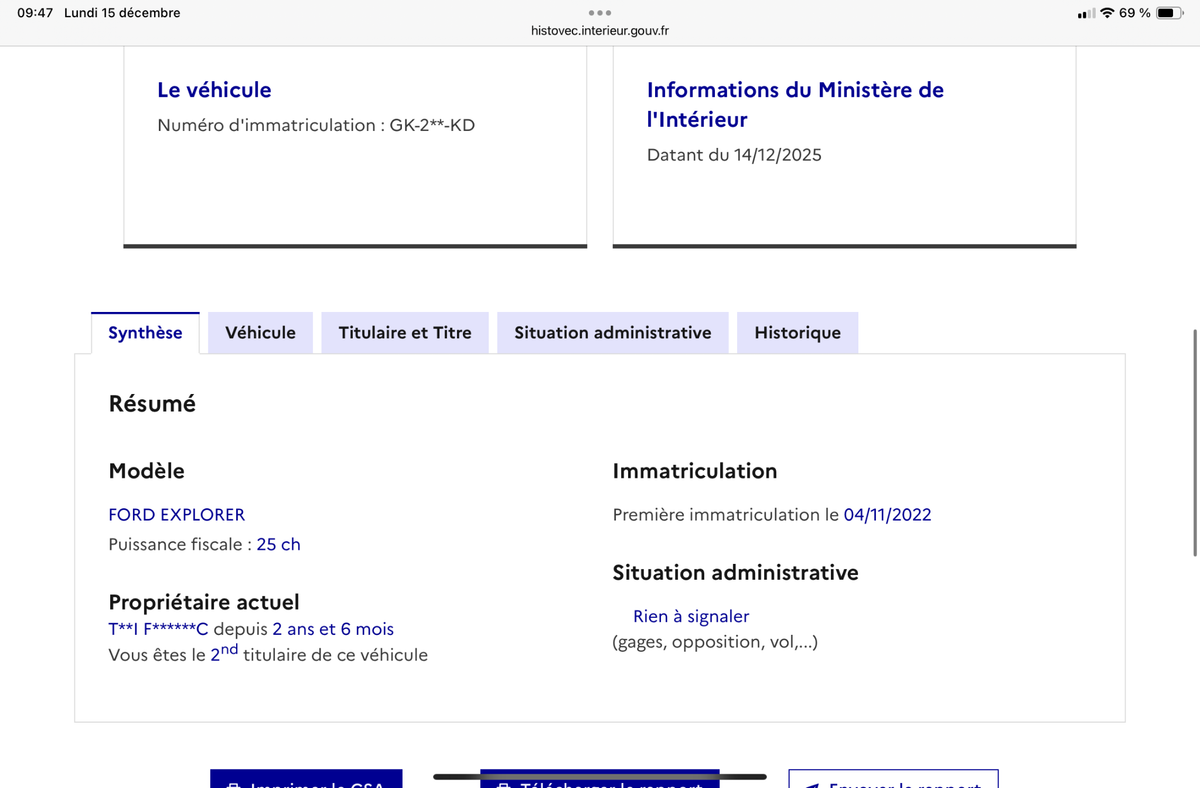Open the three-dot multitasking menu
The image size is (1200, 788).
click(x=599, y=13)
